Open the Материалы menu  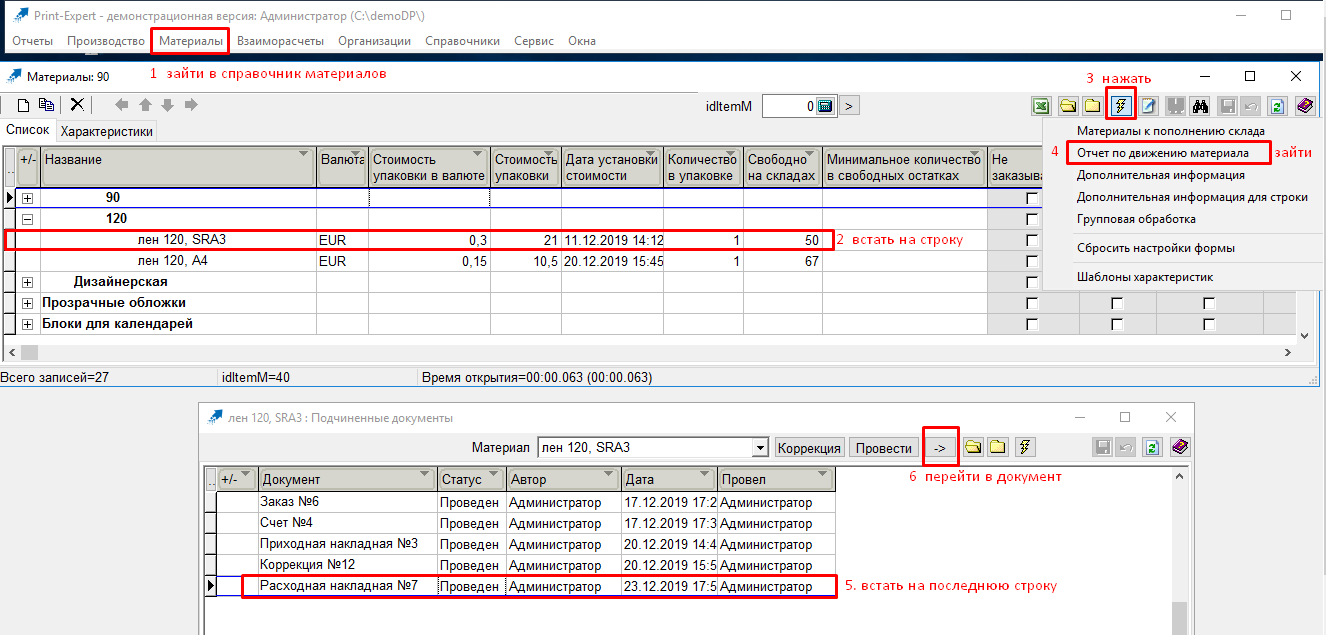tap(191, 41)
